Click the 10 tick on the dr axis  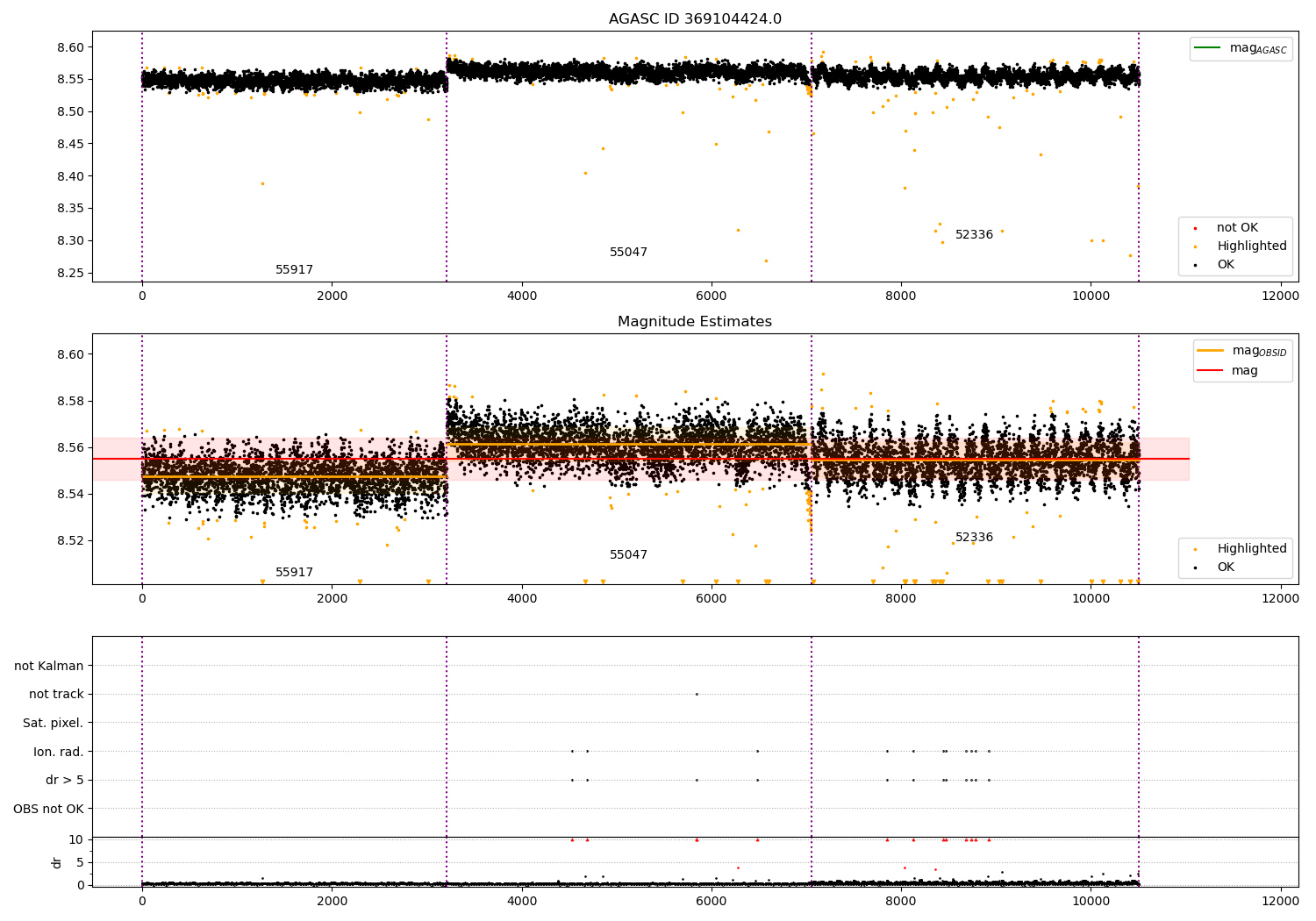click(76, 839)
